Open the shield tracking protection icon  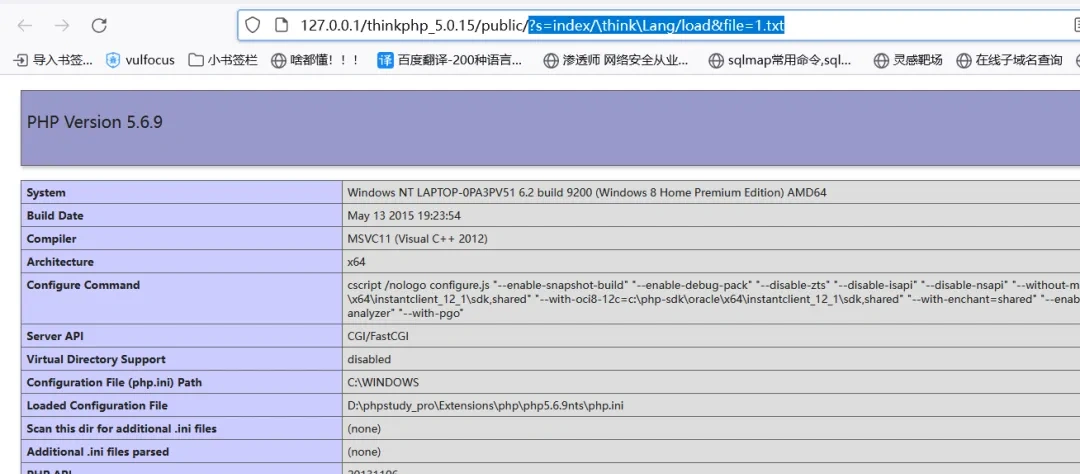(x=253, y=26)
